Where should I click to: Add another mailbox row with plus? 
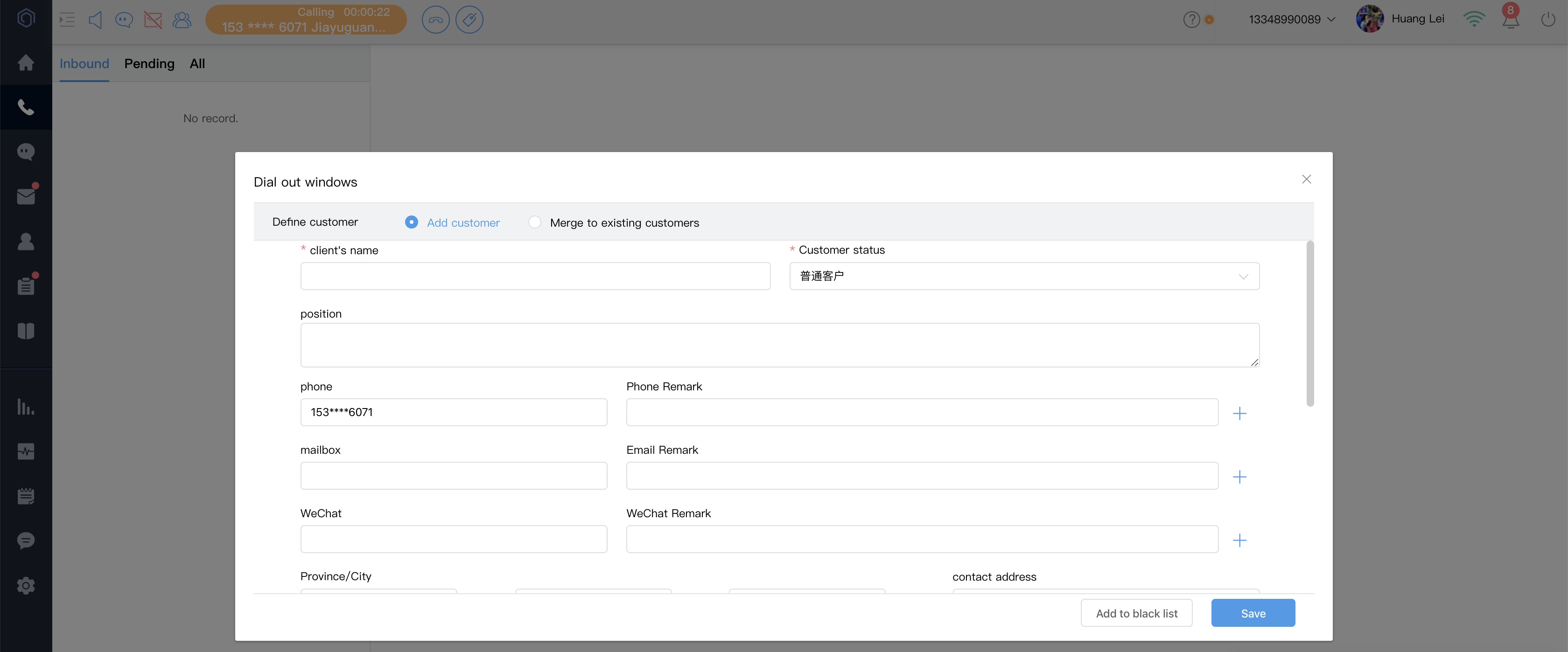click(x=1239, y=477)
